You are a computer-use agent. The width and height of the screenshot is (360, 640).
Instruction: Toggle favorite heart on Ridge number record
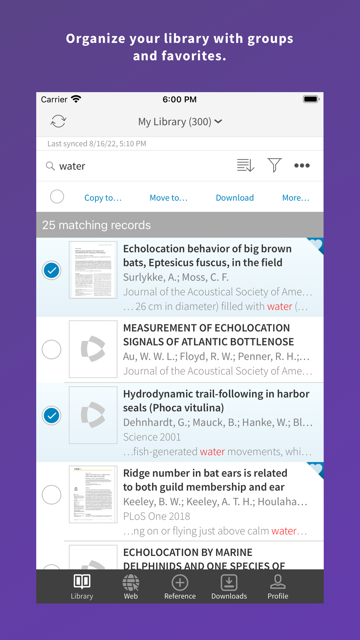pos(316,470)
